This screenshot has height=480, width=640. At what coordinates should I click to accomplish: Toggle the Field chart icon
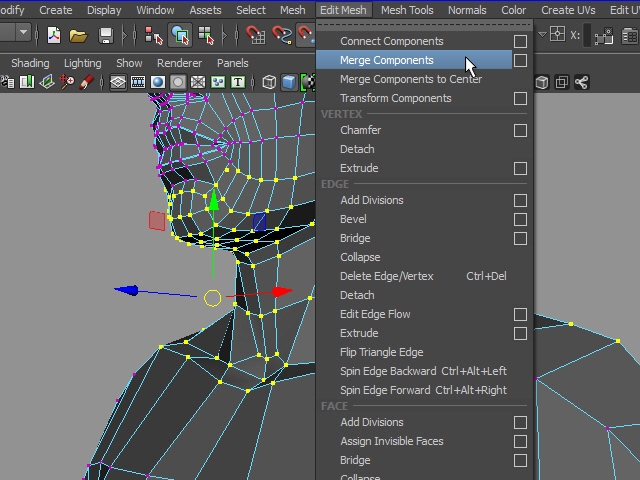198,82
